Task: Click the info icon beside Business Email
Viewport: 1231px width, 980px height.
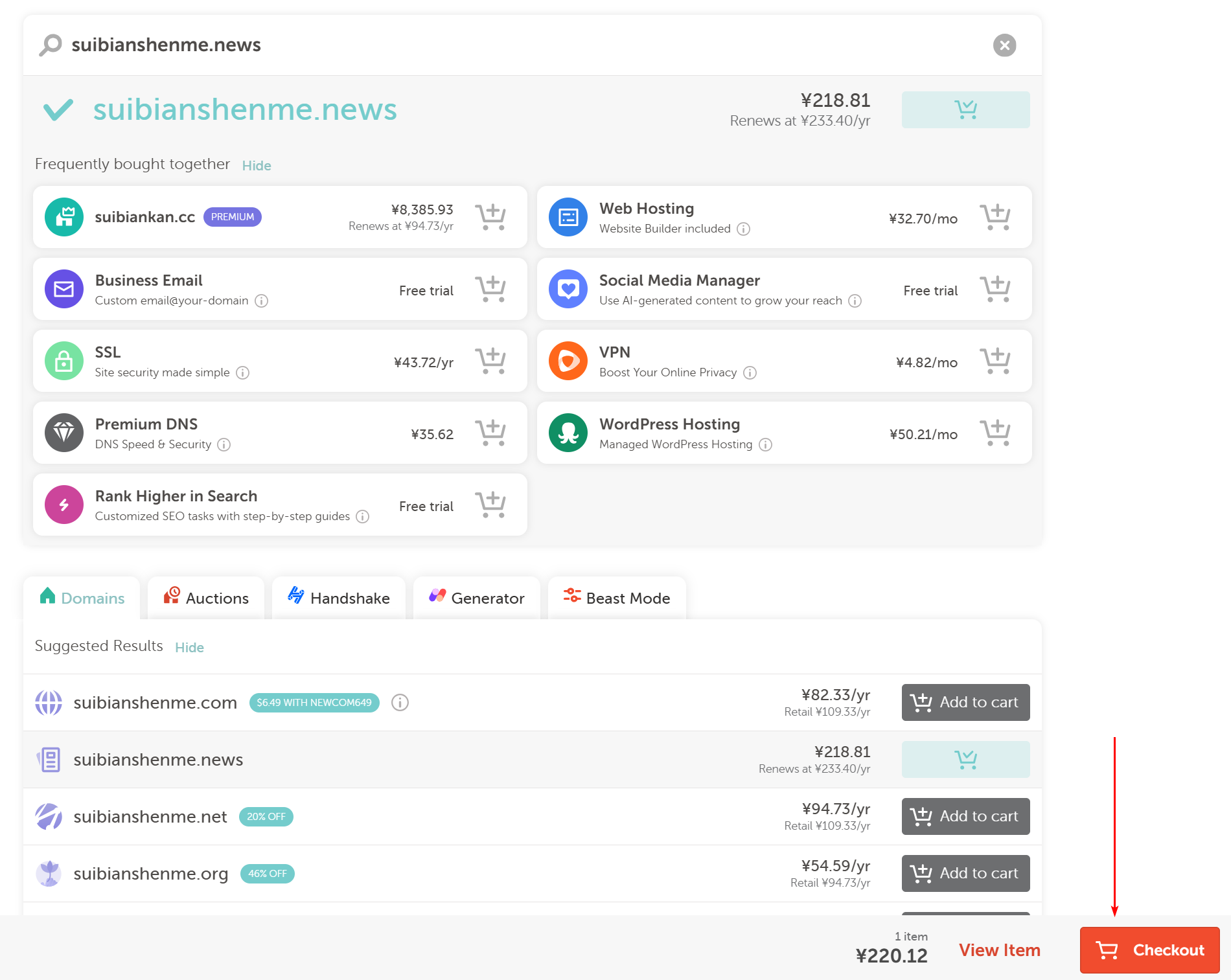Action: 261,301
